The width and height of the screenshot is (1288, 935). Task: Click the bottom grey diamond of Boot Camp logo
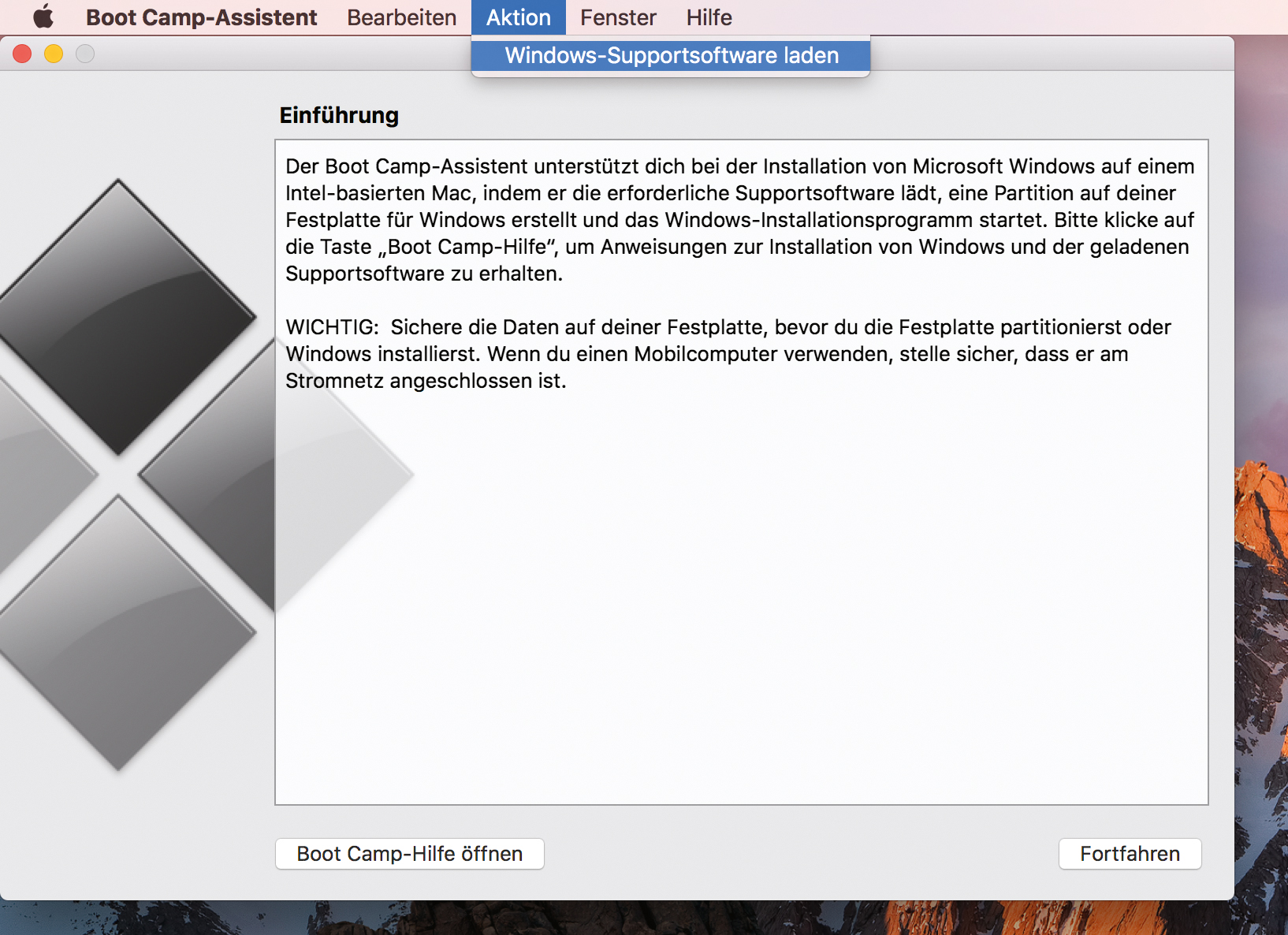118,631
